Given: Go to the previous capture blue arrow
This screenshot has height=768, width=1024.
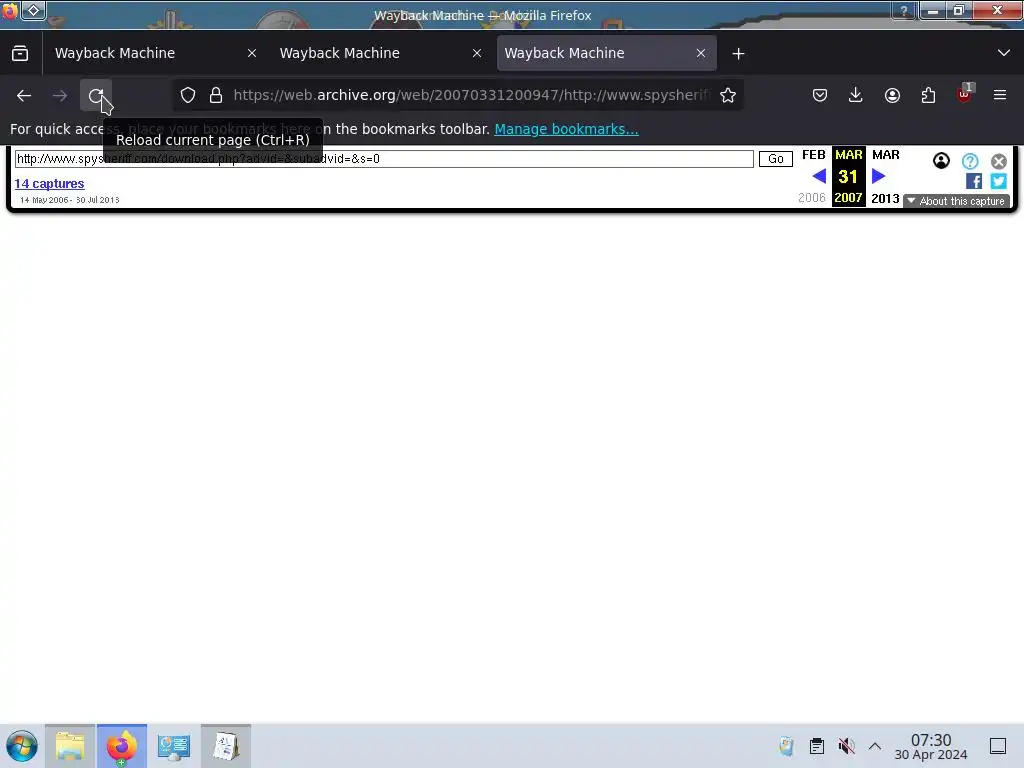Looking at the screenshot, I should coord(819,176).
